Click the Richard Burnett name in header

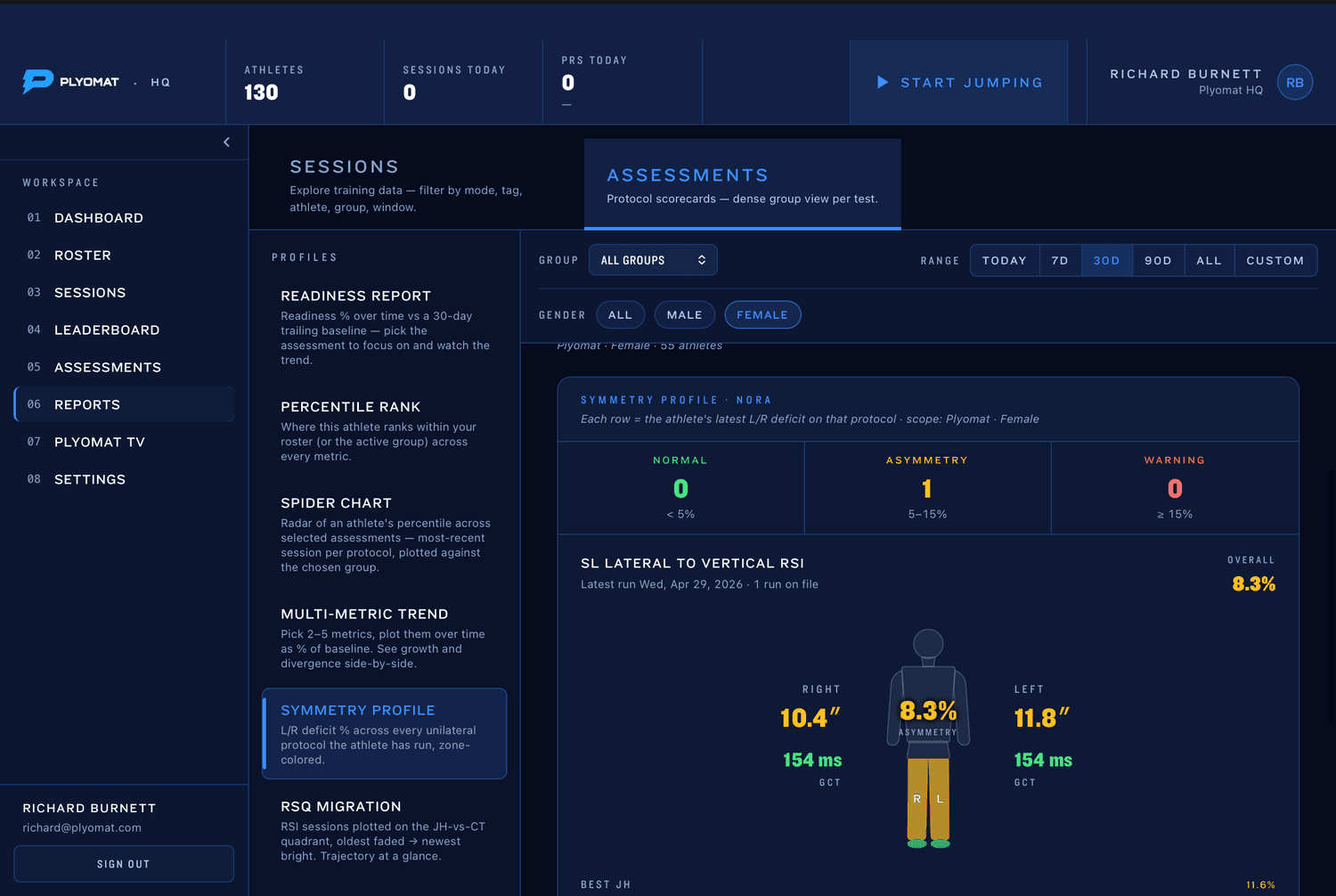1185,74
